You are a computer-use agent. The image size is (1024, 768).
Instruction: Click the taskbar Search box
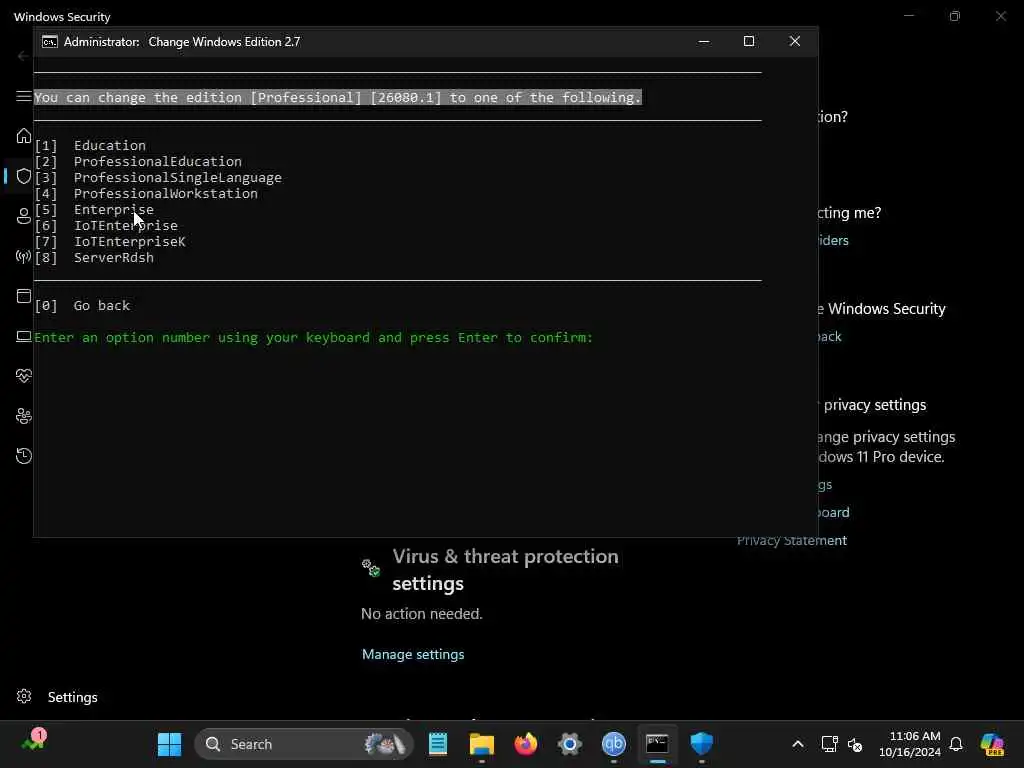pyautogui.click(x=304, y=744)
